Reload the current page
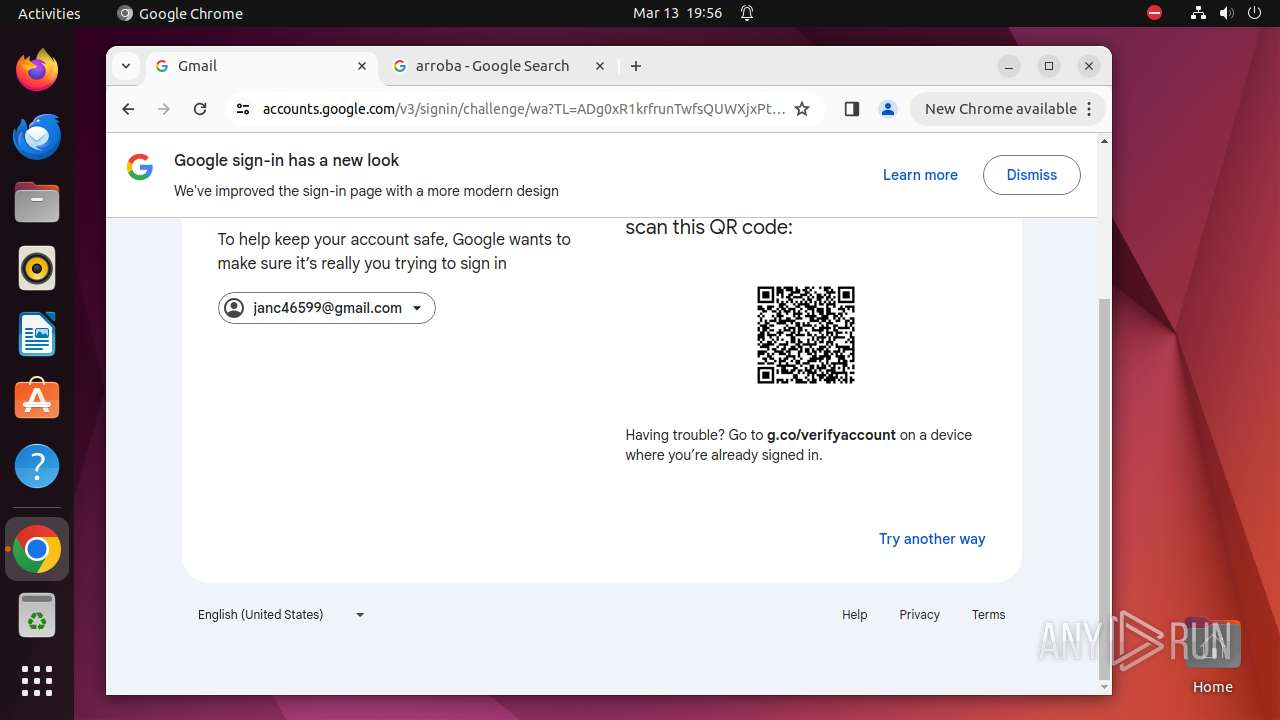 coord(200,109)
